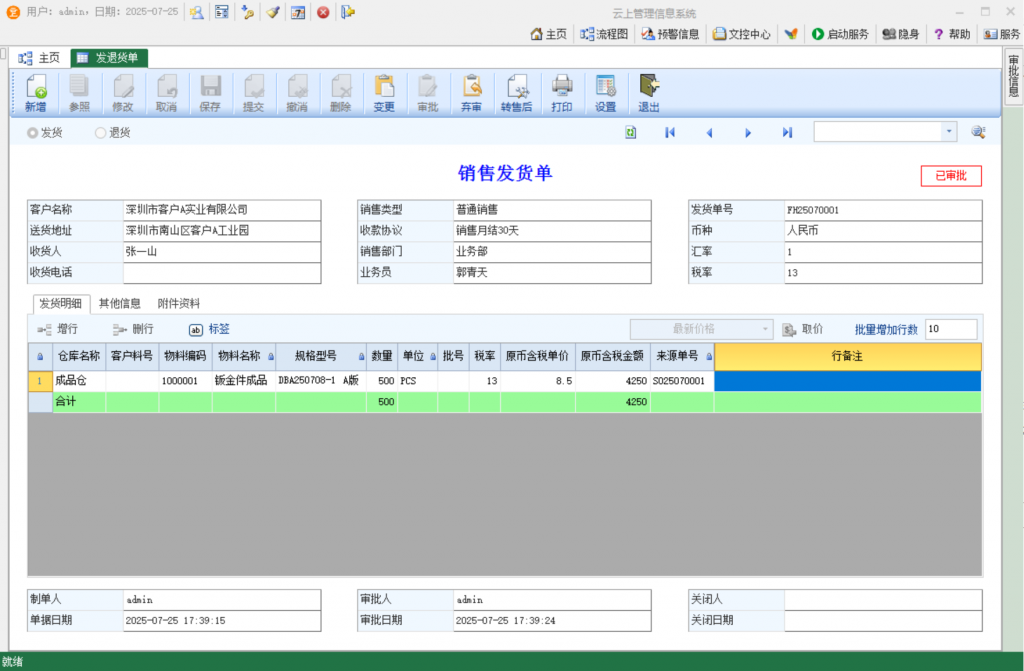Click the 变更 (Change) toolbar icon
1024x671 pixels.
click(x=384, y=93)
